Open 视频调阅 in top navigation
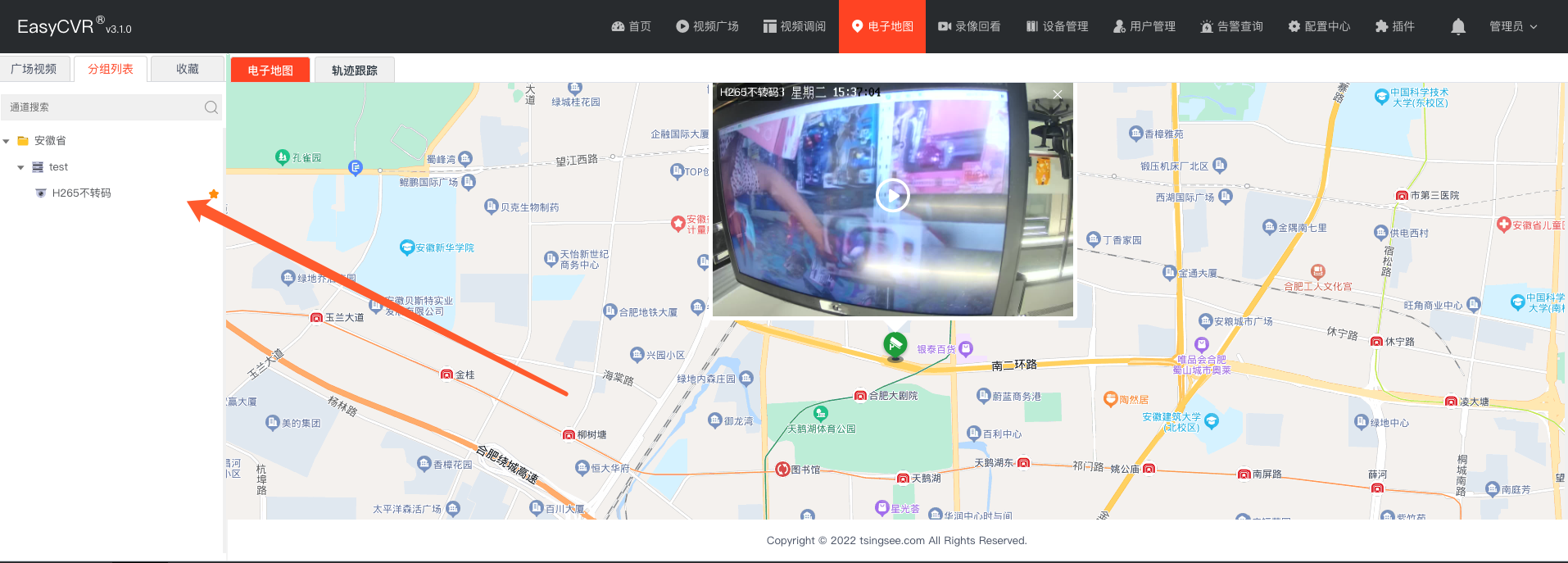Image resolution: width=1568 pixels, height=563 pixels. (795, 26)
